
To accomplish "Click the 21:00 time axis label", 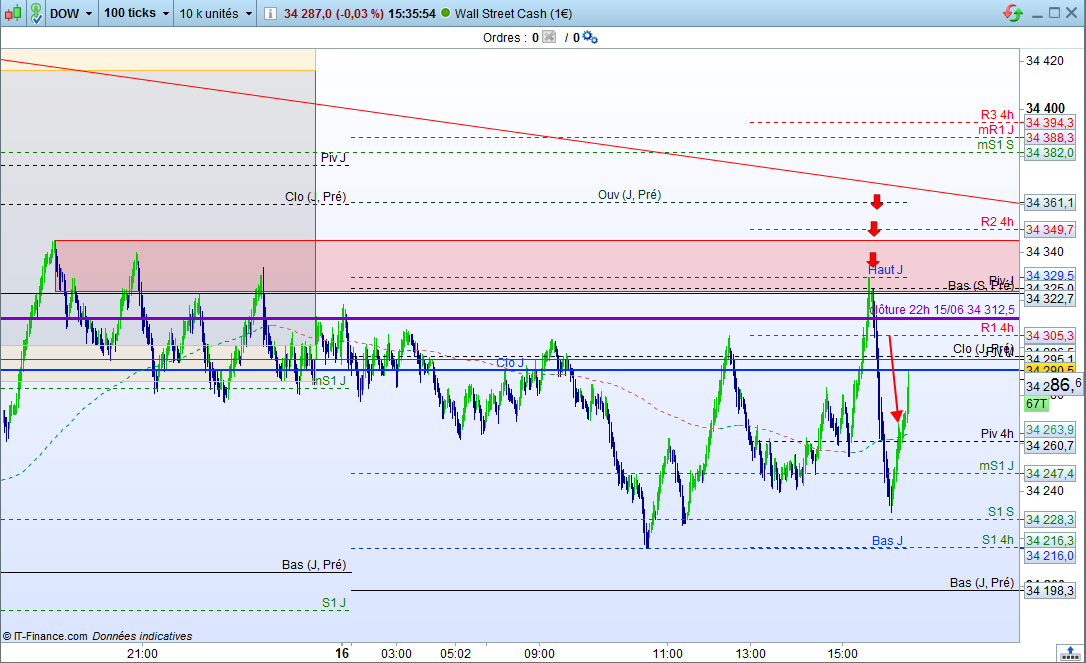I will [x=143, y=653].
